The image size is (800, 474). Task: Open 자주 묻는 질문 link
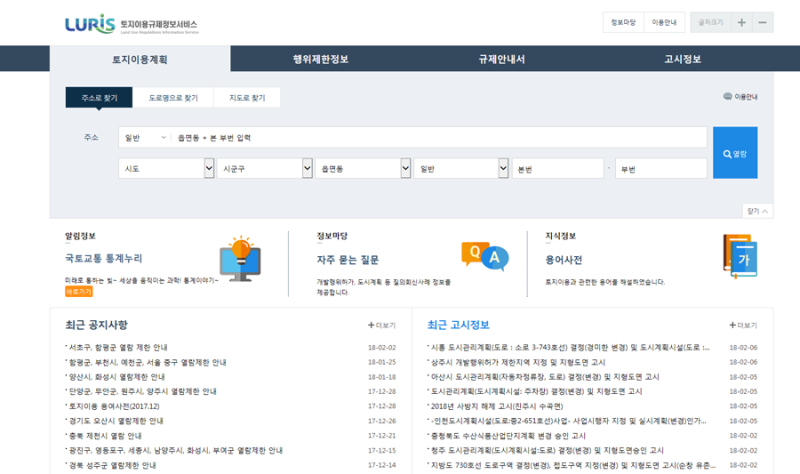click(x=347, y=260)
